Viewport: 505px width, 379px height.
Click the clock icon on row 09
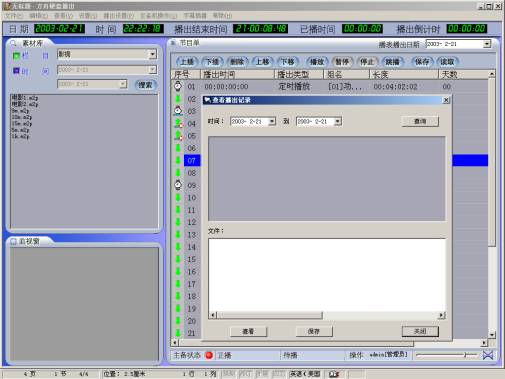pyautogui.click(x=178, y=185)
